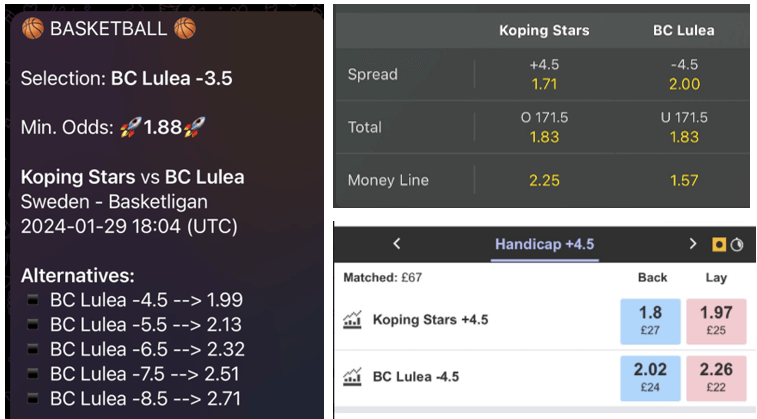Lay BC Lulea -4.5 at 2.26
Viewport: 757px width, 419px height.
[716, 378]
